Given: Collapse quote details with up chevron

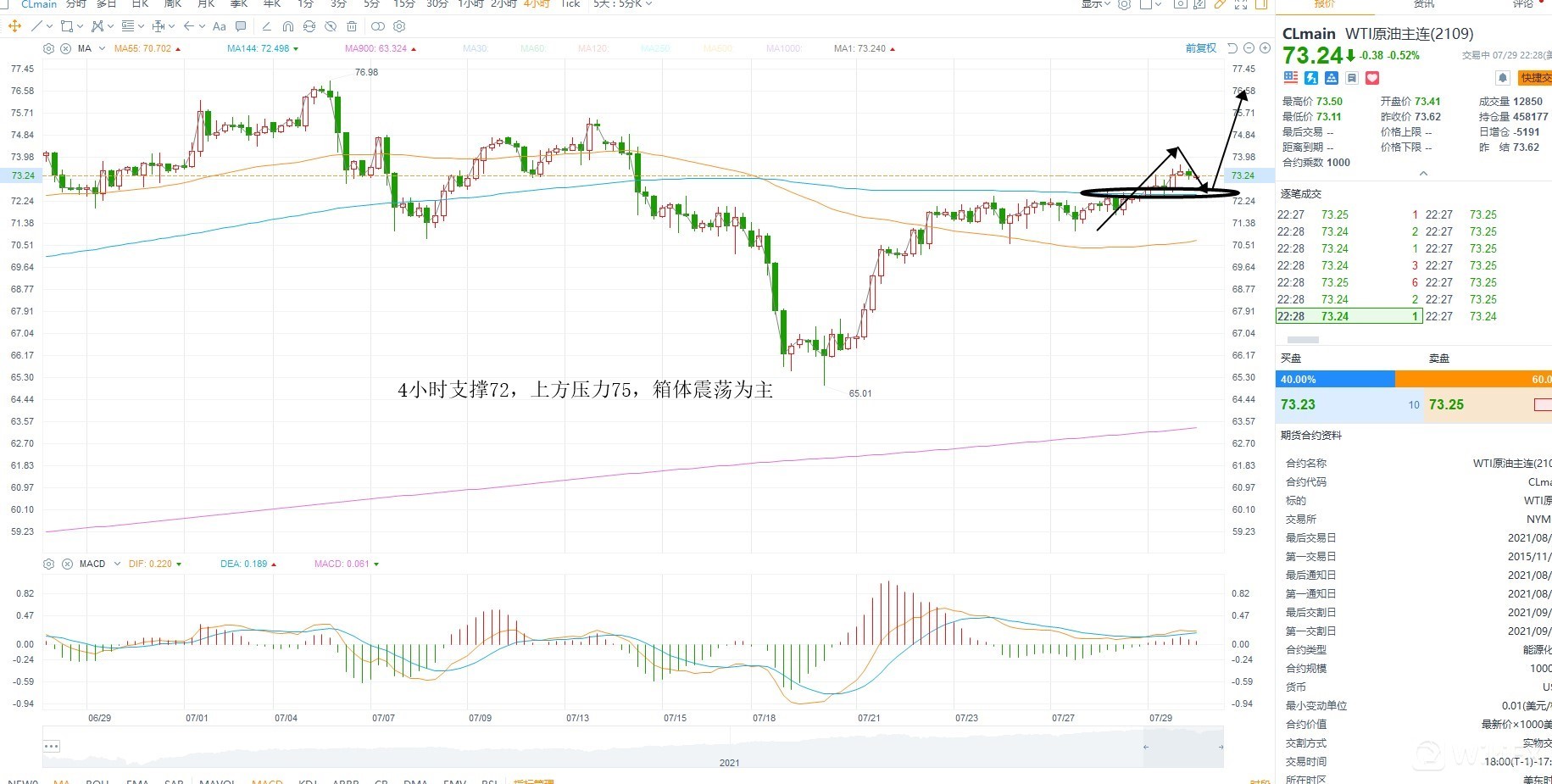Looking at the screenshot, I should pos(1423,174).
